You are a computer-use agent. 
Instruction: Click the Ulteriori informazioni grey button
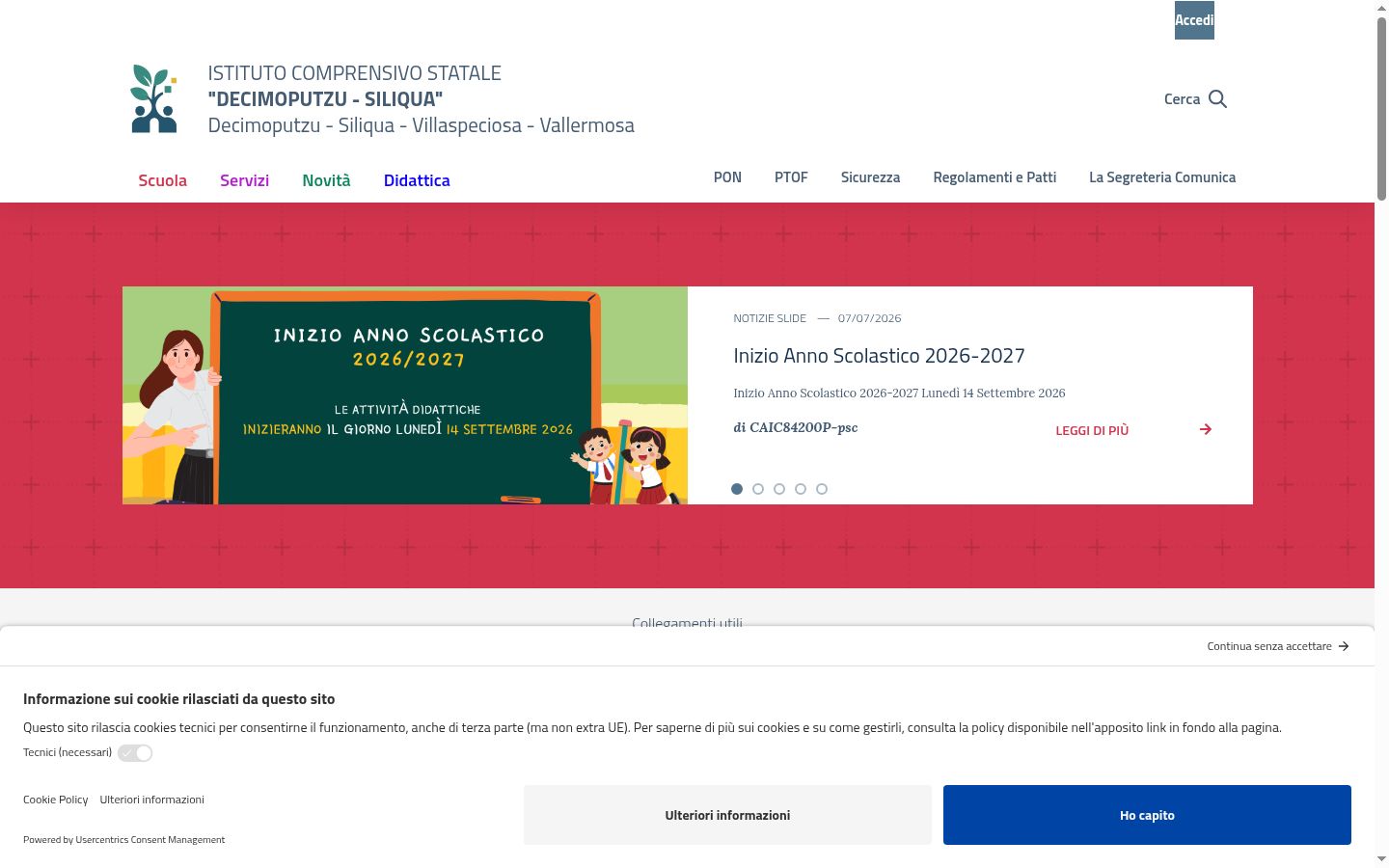(727, 815)
